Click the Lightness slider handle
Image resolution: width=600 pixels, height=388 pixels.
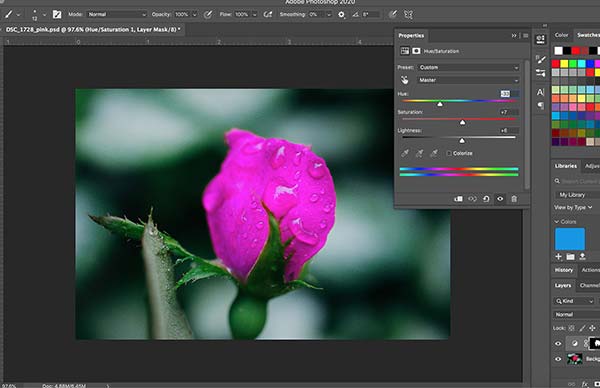[462, 140]
